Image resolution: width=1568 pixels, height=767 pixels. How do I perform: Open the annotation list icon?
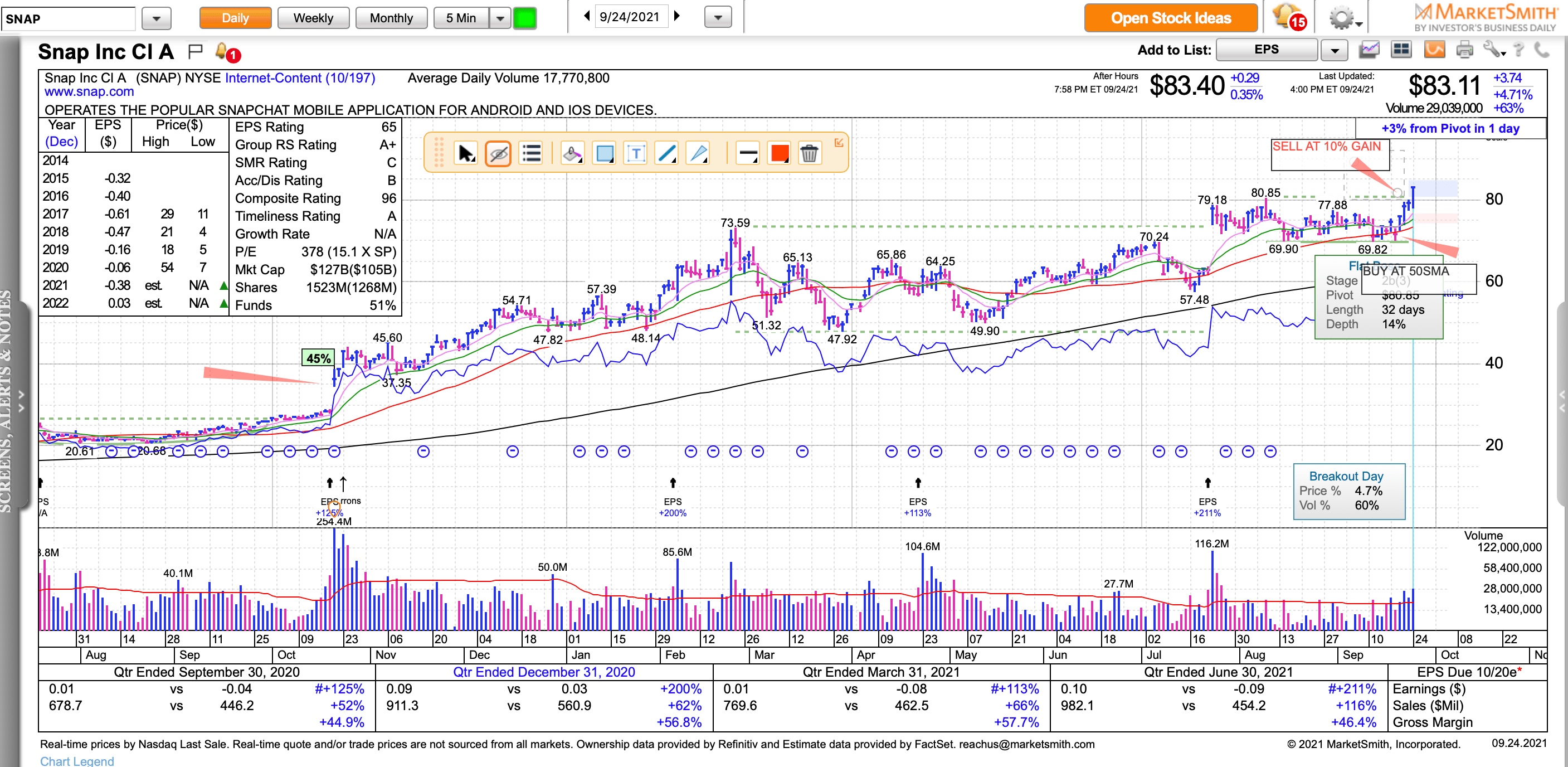(x=531, y=153)
